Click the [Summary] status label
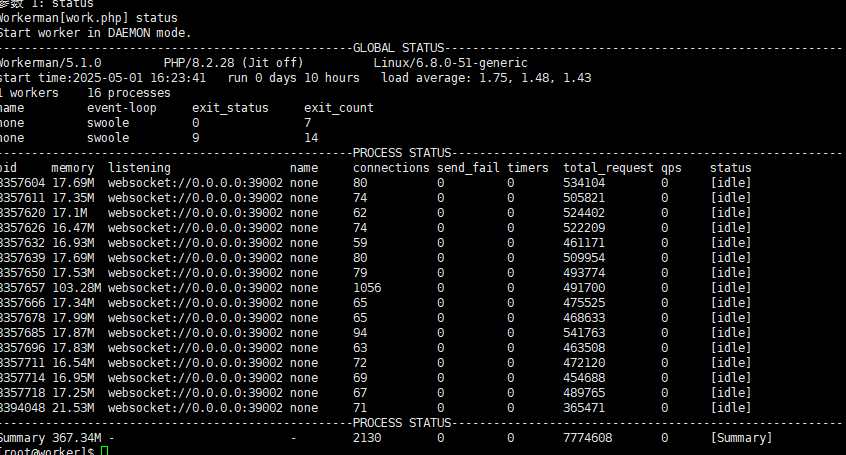846x455 pixels. click(741, 438)
